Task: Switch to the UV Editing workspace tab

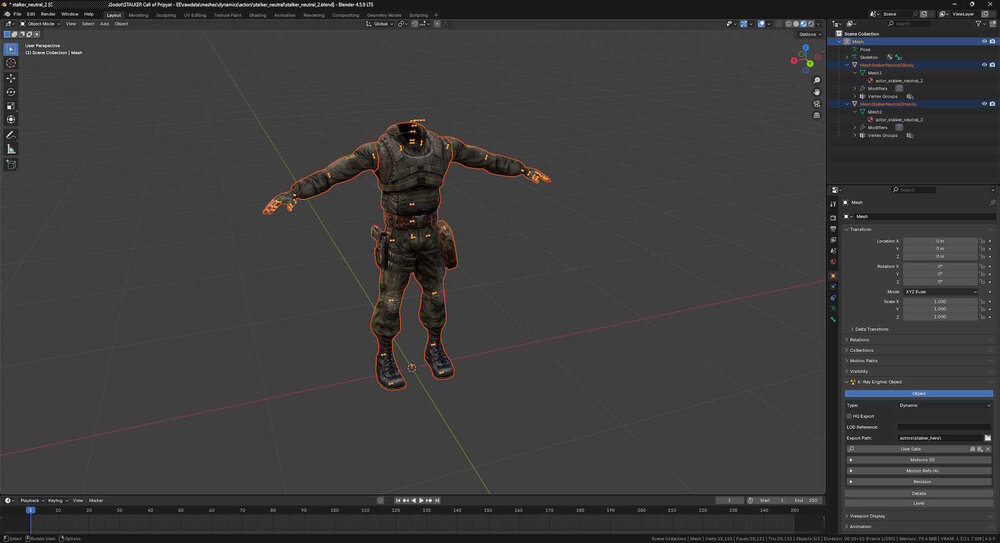Action: (x=195, y=15)
